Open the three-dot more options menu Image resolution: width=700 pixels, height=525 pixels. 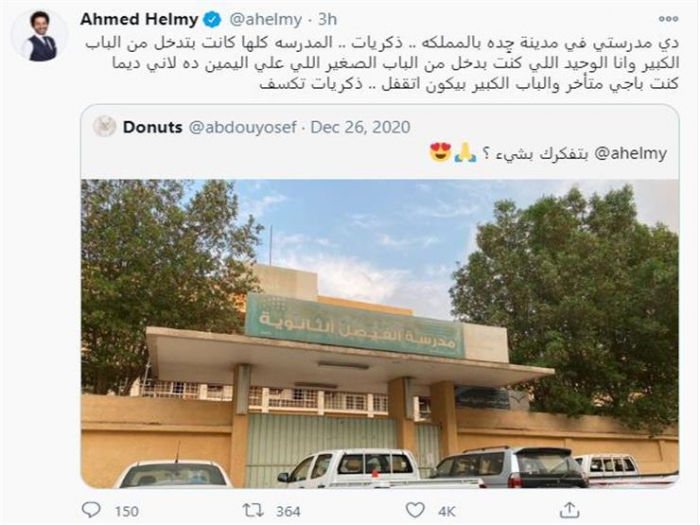pos(668,19)
